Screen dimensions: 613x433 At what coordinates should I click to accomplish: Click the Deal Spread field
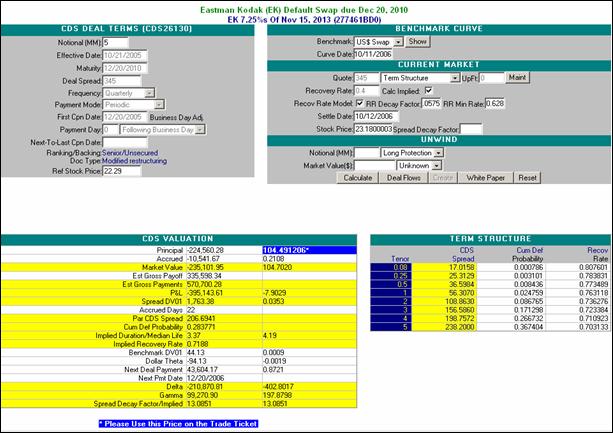coord(122,81)
